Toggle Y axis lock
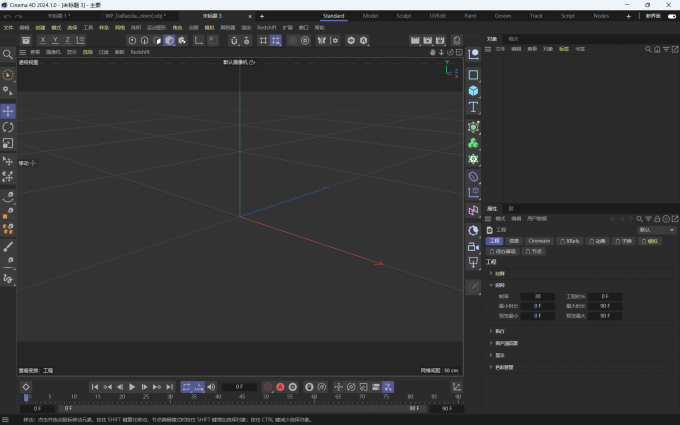Screen dimensions: 680x425 55,40
